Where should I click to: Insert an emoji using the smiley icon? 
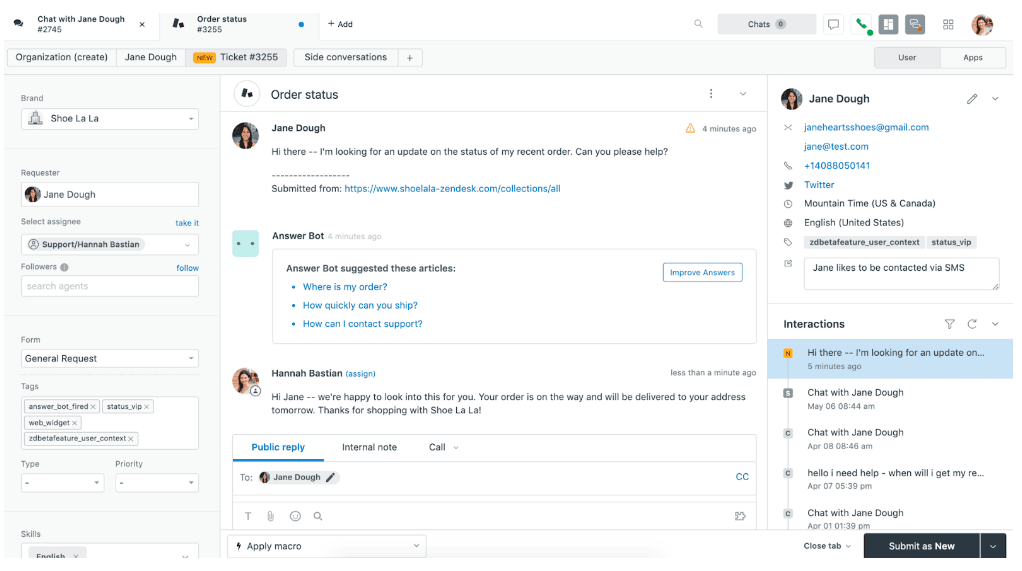(295, 516)
